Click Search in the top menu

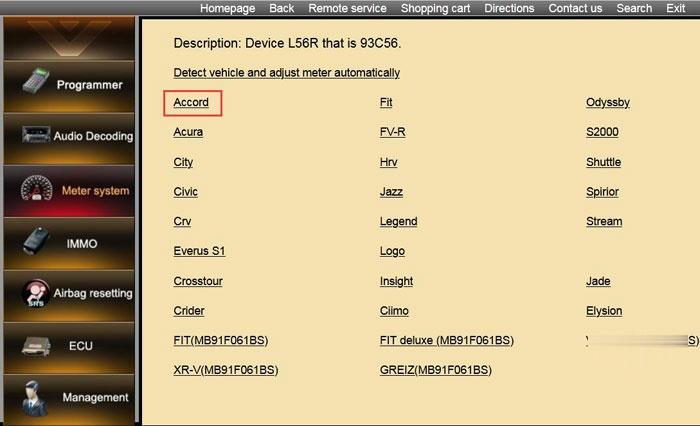click(634, 8)
